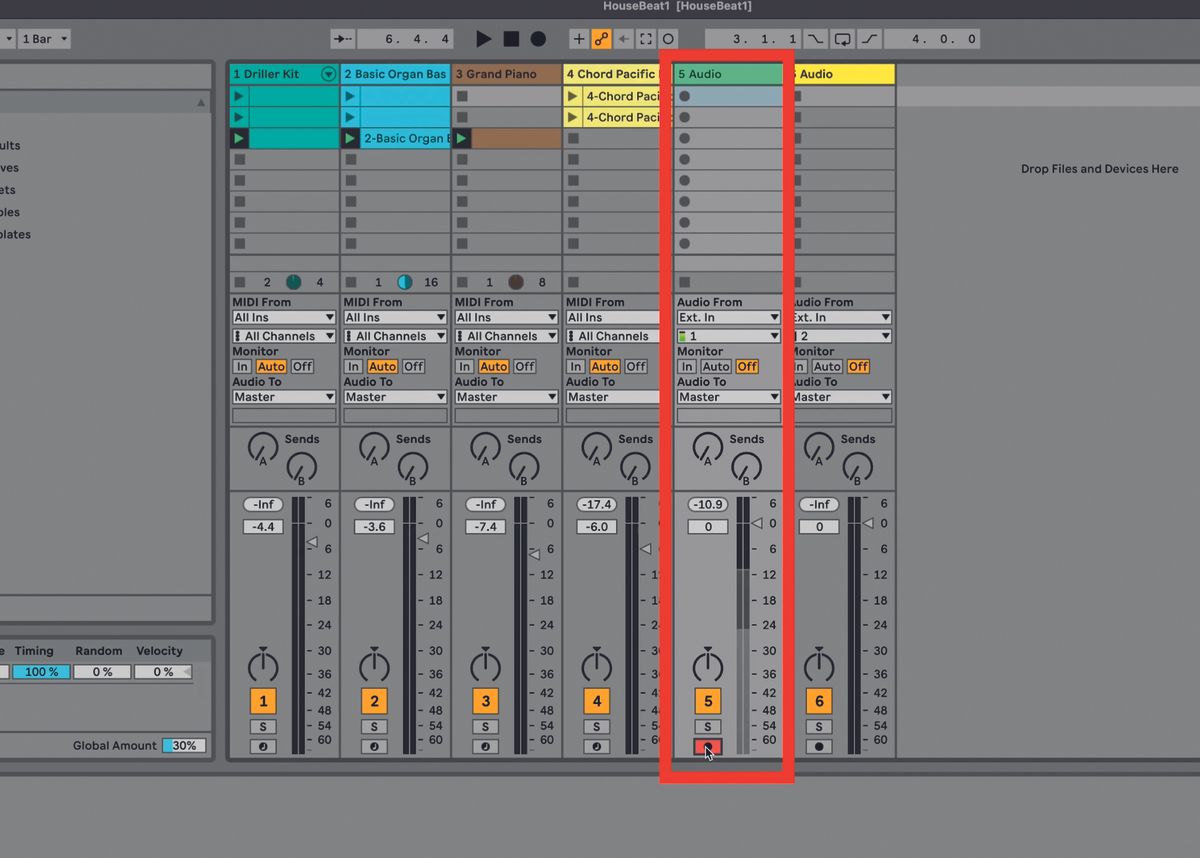Mute track 3 via activator button
The width and height of the screenshot is (1200, 858).
[485, 701]
